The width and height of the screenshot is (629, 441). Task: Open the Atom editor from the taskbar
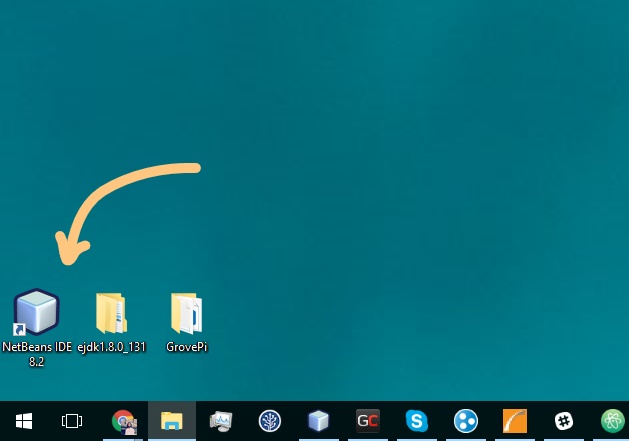(613, 421)
